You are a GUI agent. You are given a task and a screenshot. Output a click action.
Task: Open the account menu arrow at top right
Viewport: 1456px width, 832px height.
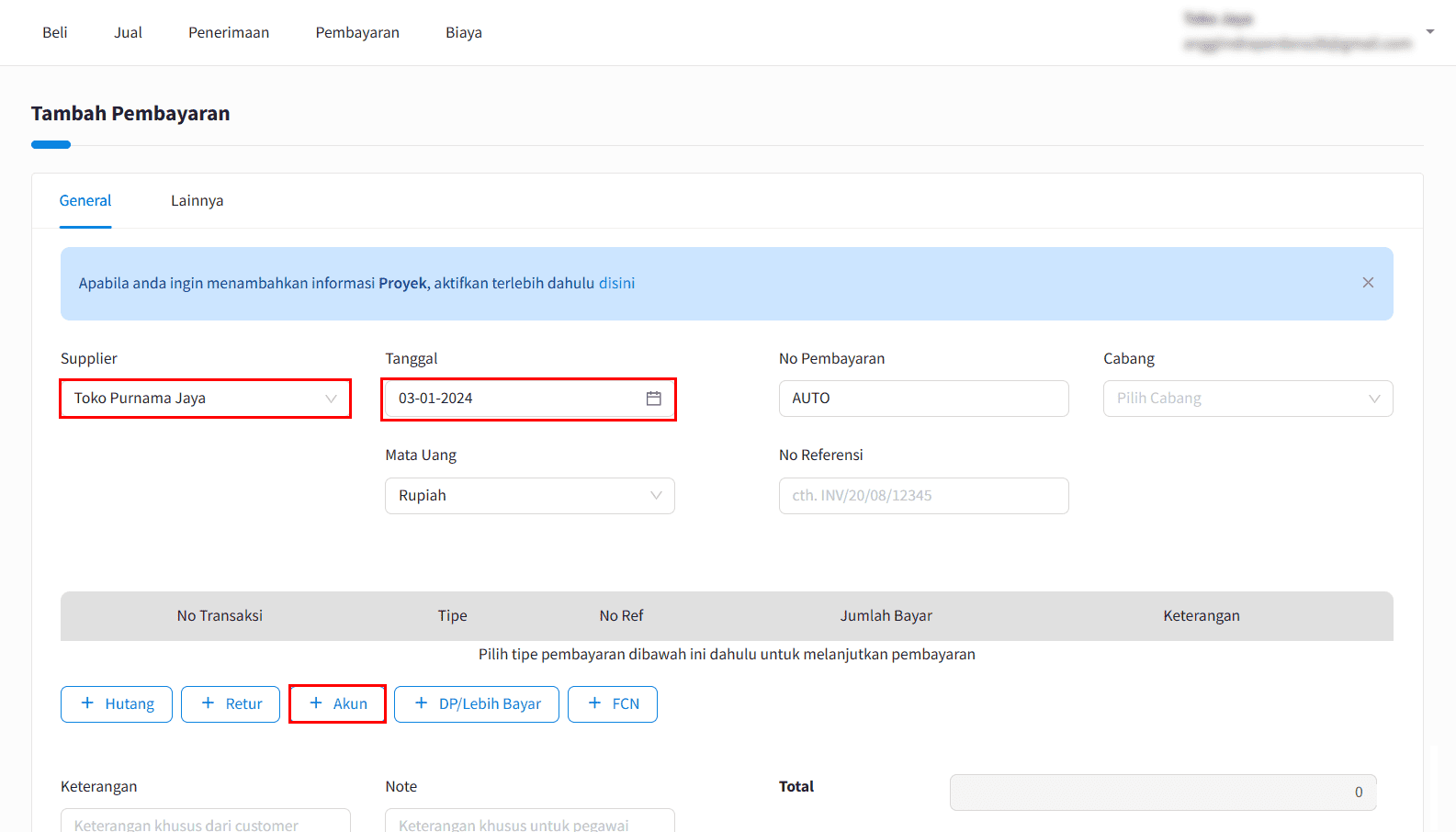[1429, 32]
